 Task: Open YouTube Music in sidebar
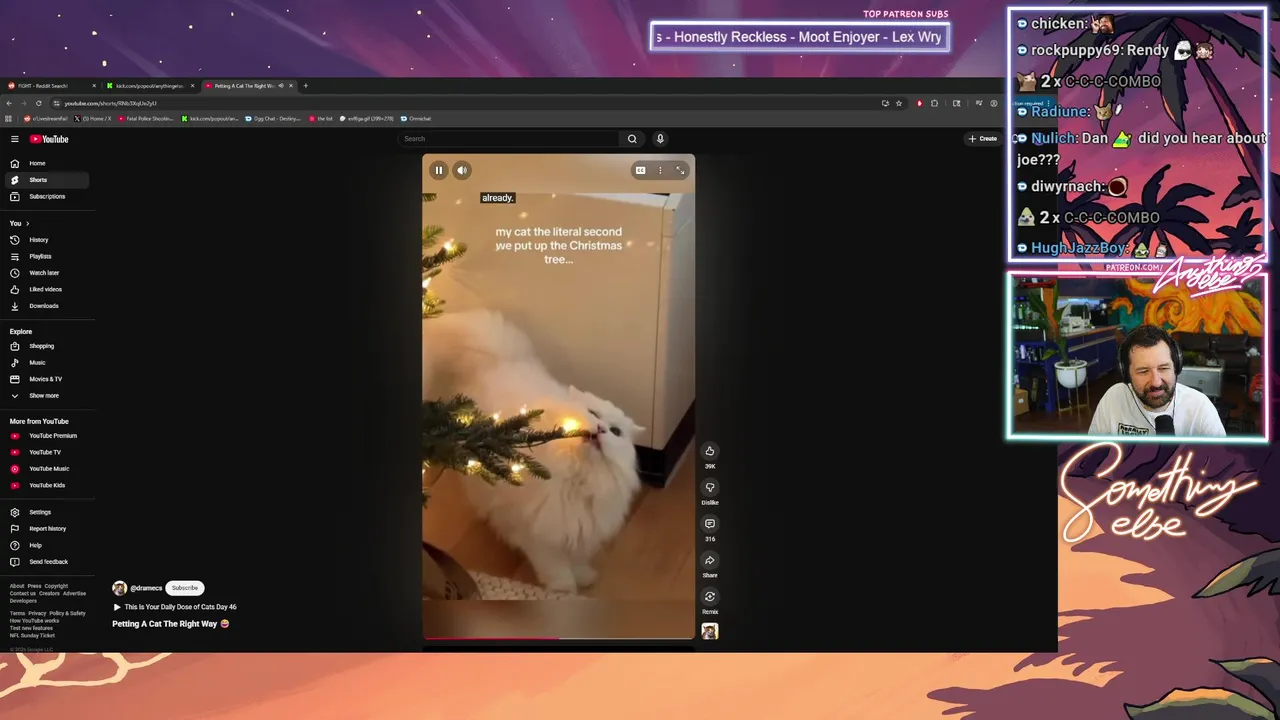tap(48, 469)
